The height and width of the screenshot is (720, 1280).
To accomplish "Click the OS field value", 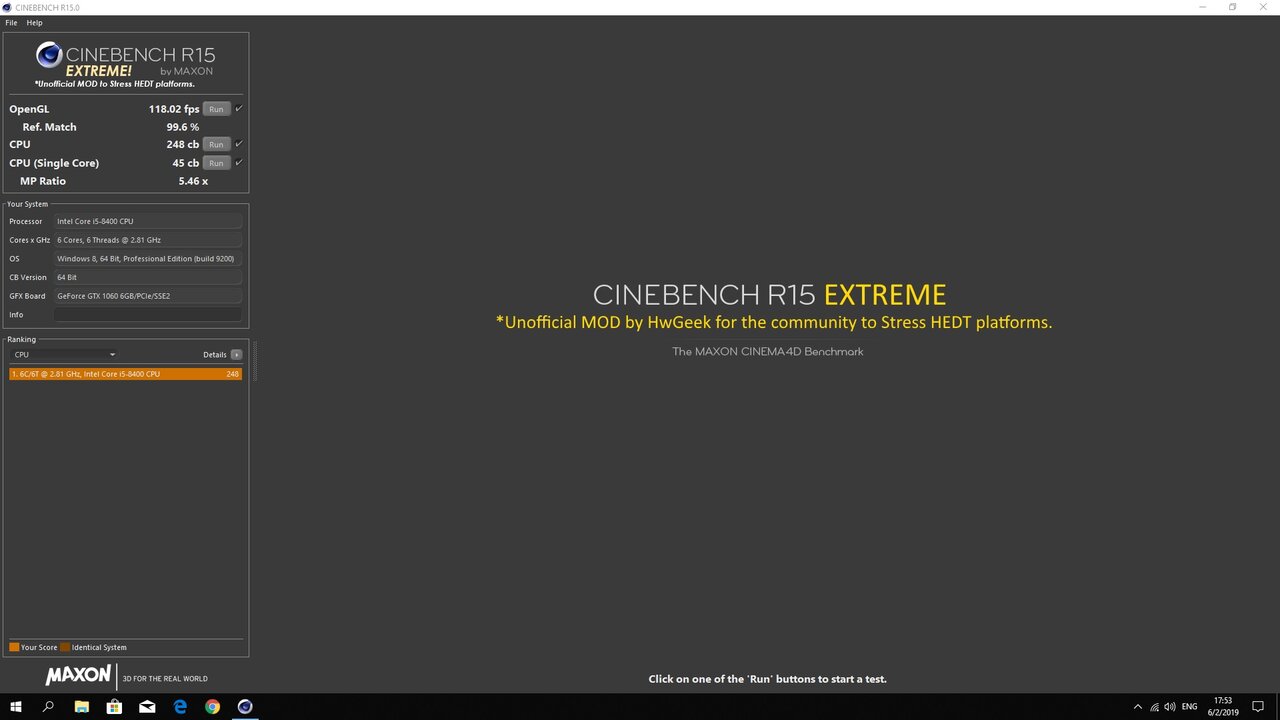I will [x=148, y=259].
